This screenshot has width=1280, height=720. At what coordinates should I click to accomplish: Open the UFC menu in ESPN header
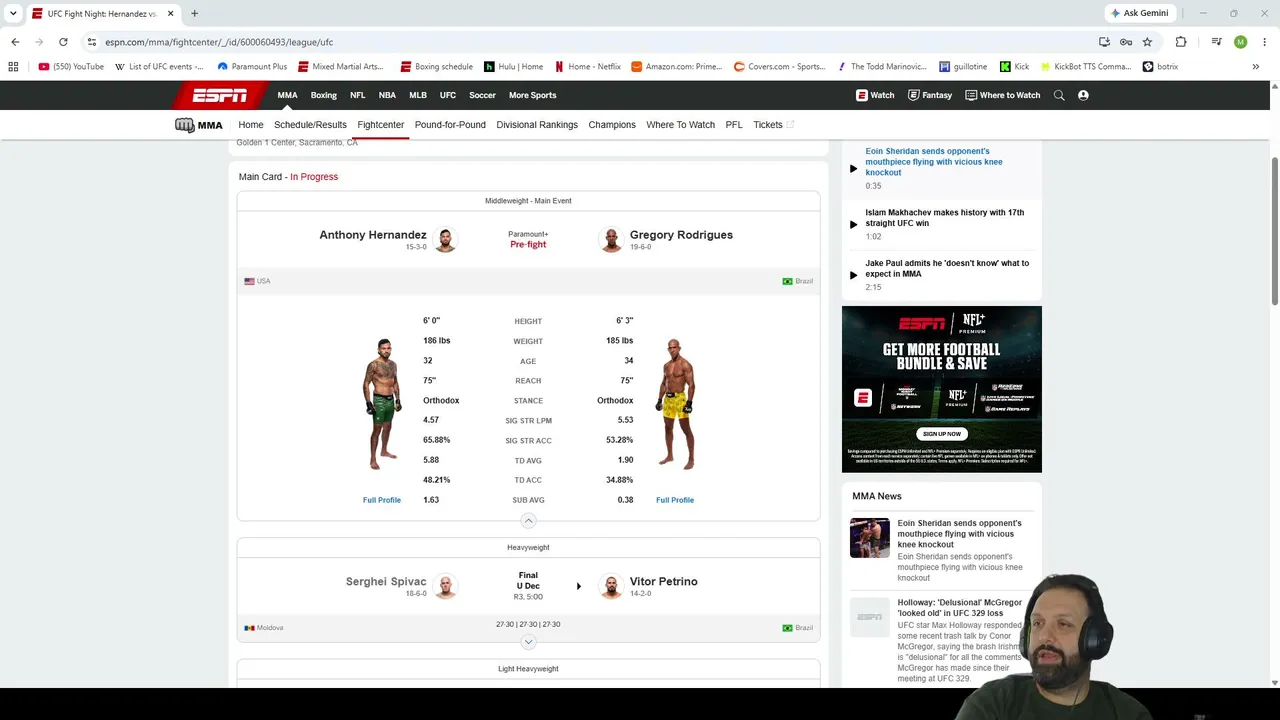point(447,95)
